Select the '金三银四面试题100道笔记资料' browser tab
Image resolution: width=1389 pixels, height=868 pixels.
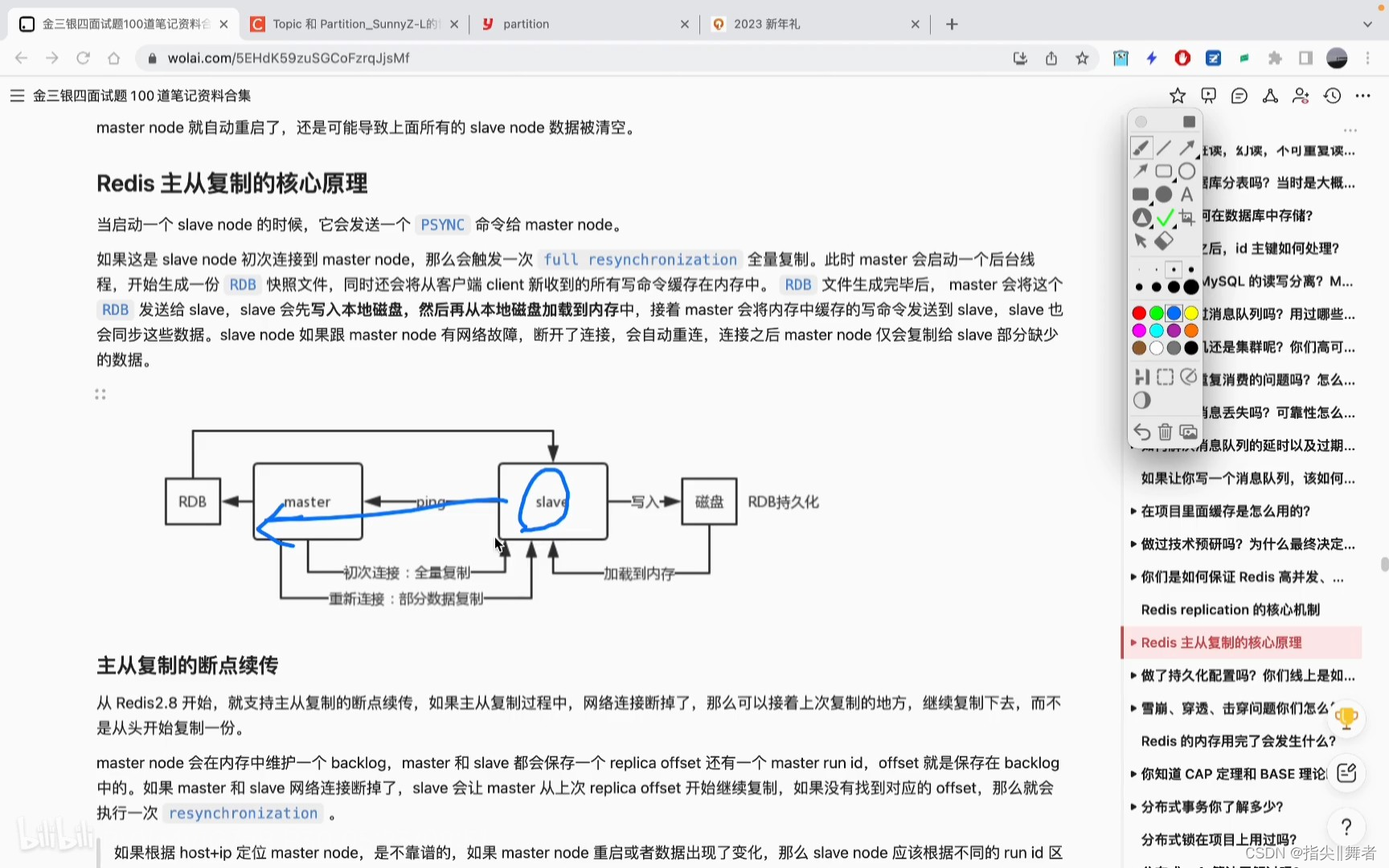[124, 24]
